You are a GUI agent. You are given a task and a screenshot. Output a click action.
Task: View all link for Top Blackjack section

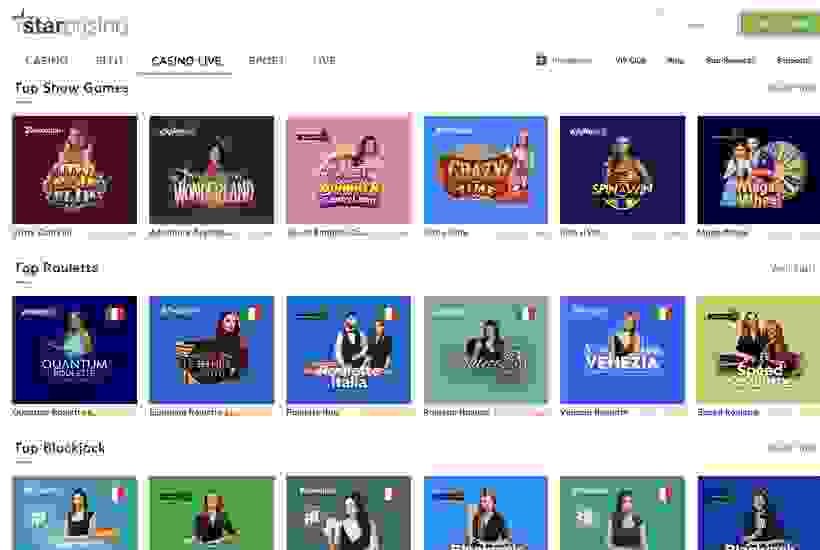[x=792, y=448]
